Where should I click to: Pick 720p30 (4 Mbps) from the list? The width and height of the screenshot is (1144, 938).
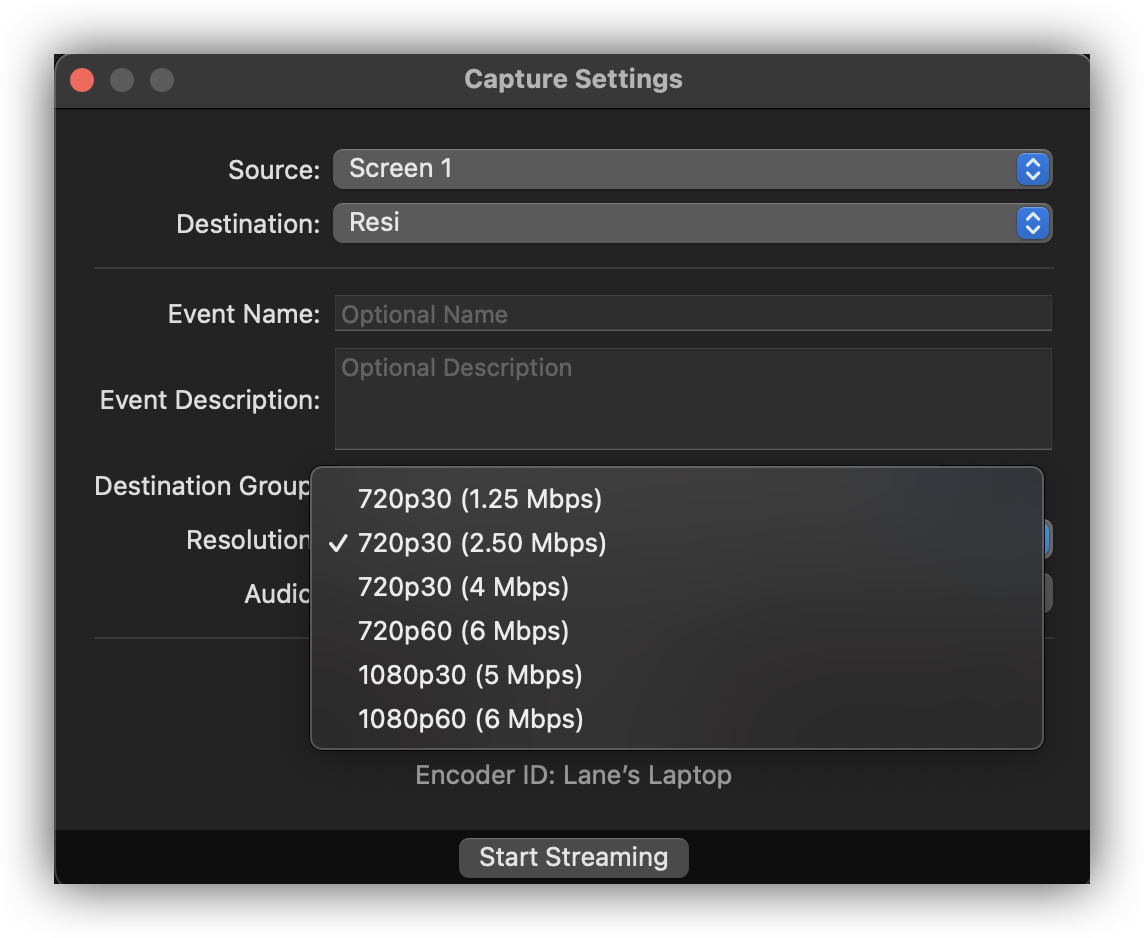pyautogui.click(x=463, y=587)
